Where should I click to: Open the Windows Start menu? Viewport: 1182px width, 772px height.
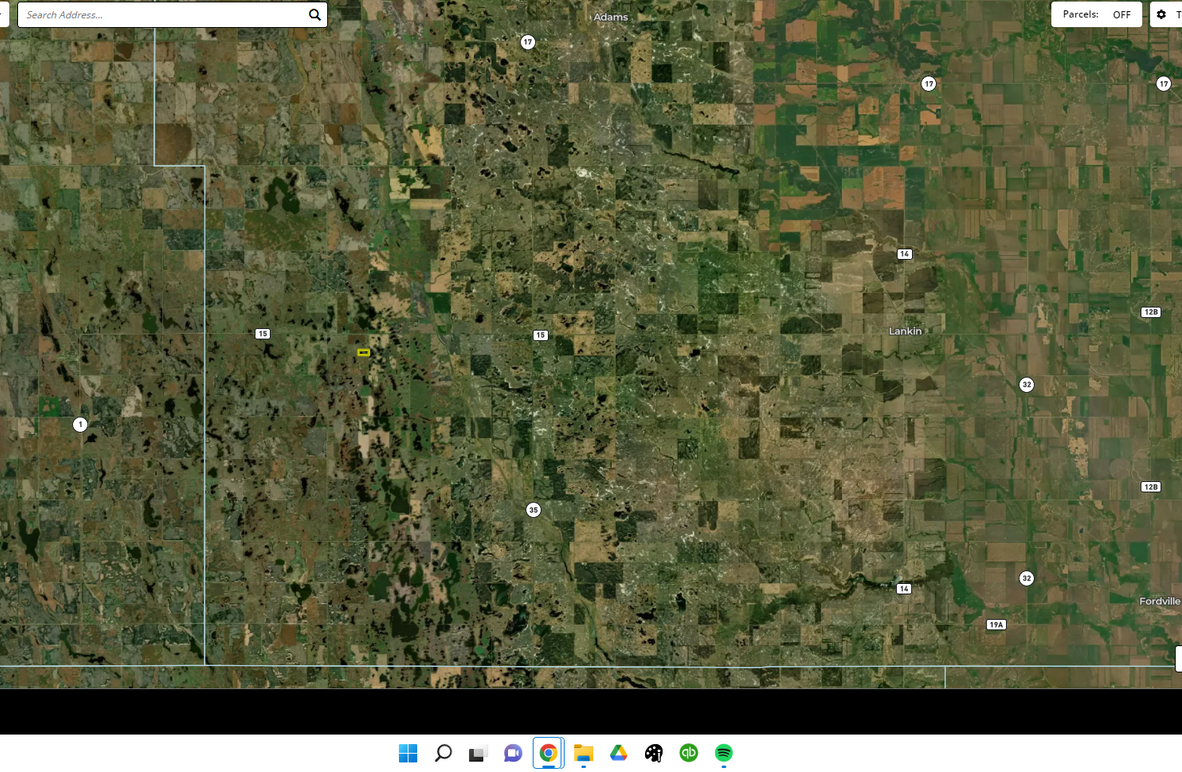tap(408, 753)
